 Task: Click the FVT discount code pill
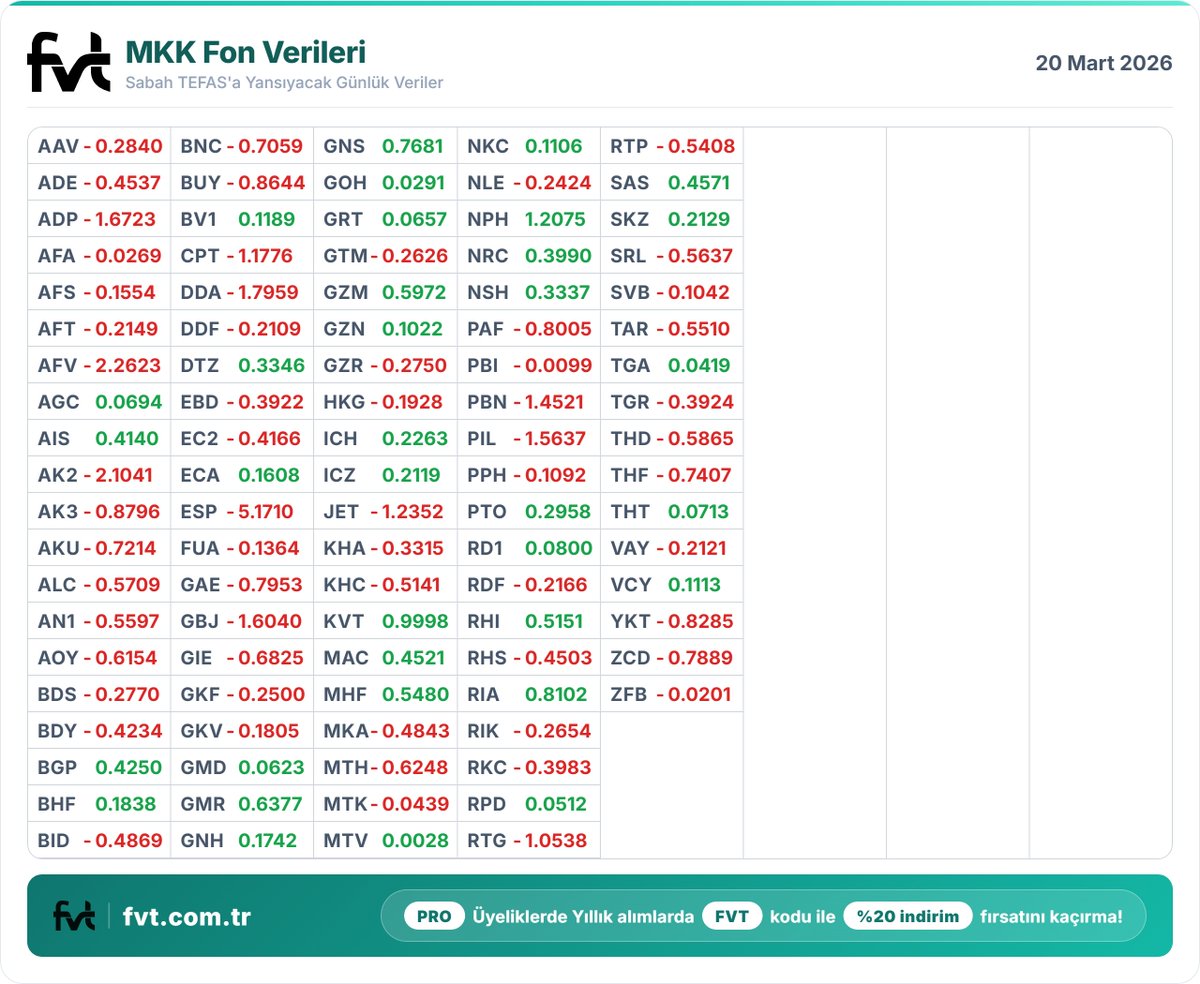[x=732, y=916]
